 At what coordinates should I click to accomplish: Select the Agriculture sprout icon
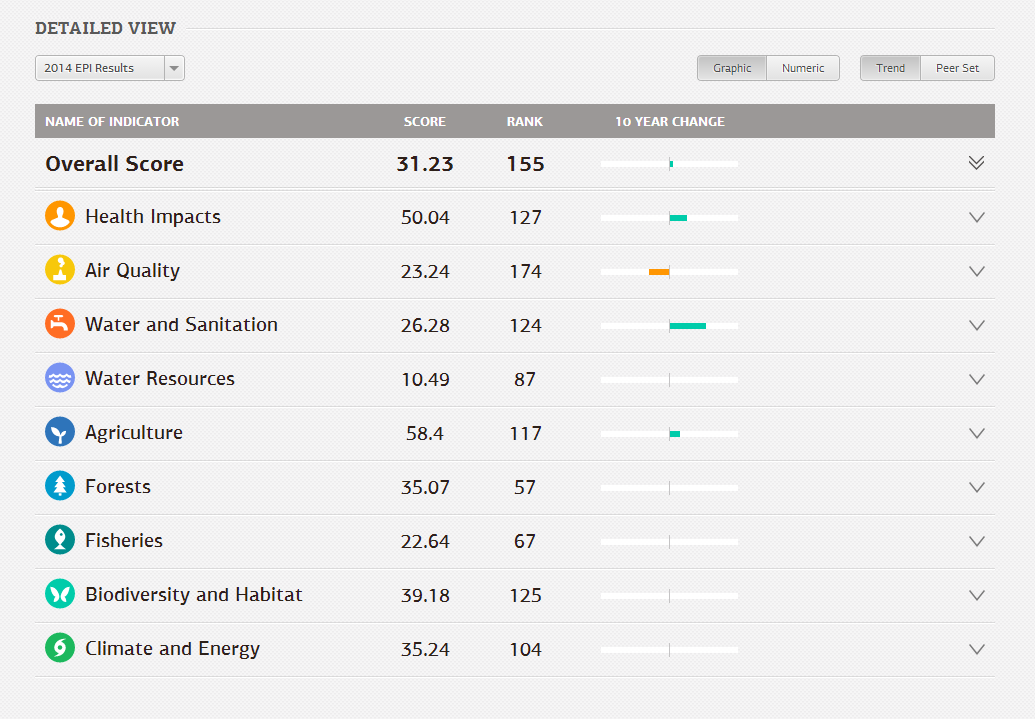pos(59,433)
